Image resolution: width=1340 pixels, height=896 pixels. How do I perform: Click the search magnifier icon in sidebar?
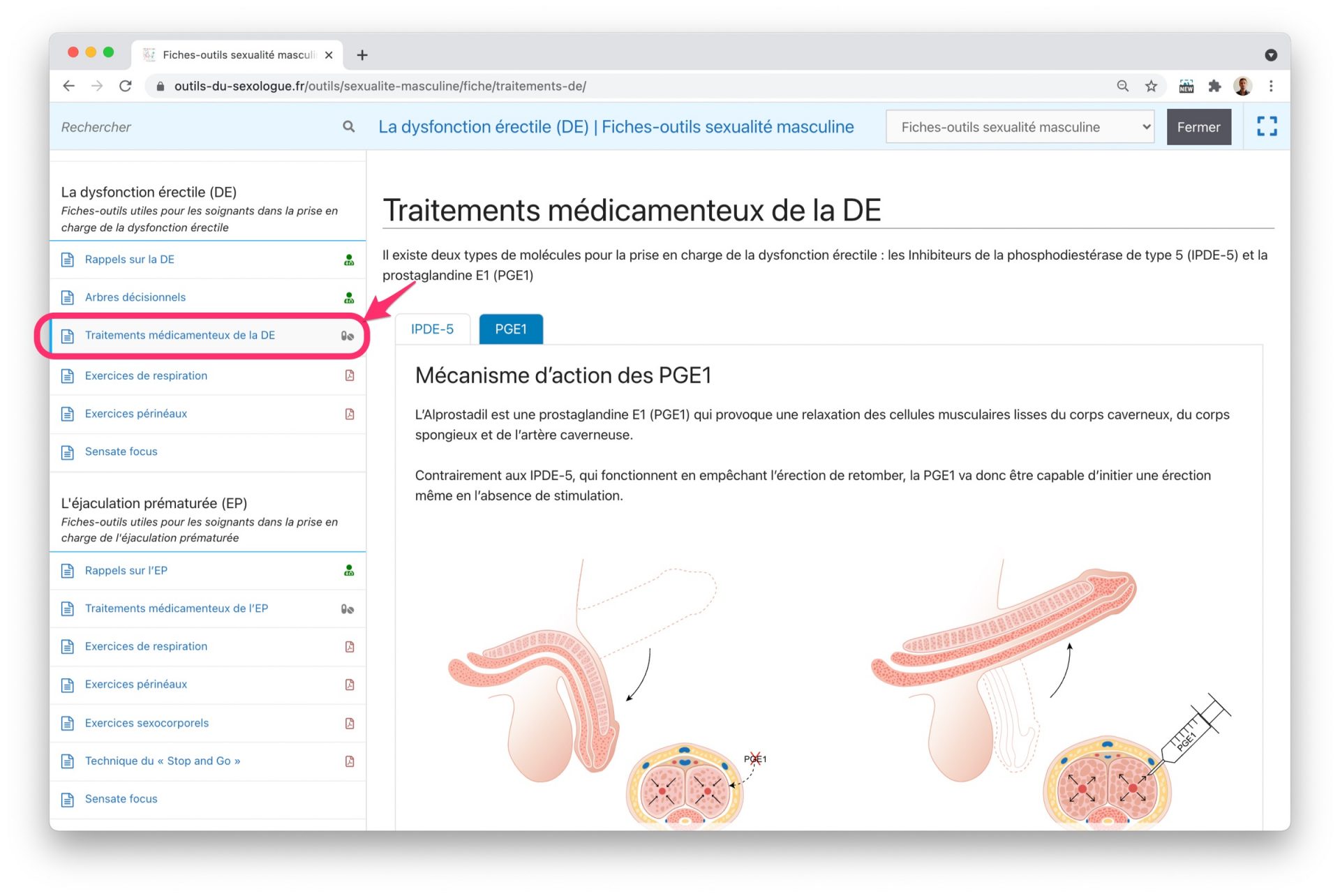(348, 126)
